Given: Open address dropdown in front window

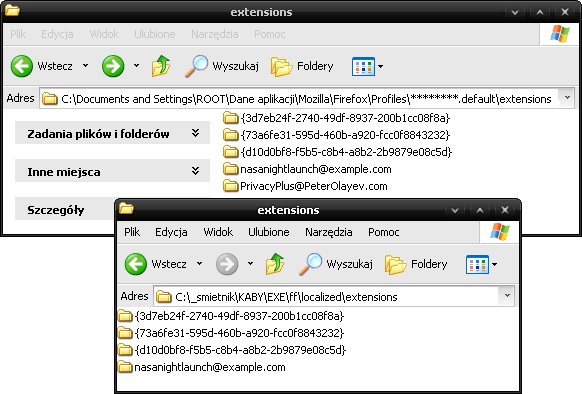Looking at the screenshot, I should pos(507,296).
